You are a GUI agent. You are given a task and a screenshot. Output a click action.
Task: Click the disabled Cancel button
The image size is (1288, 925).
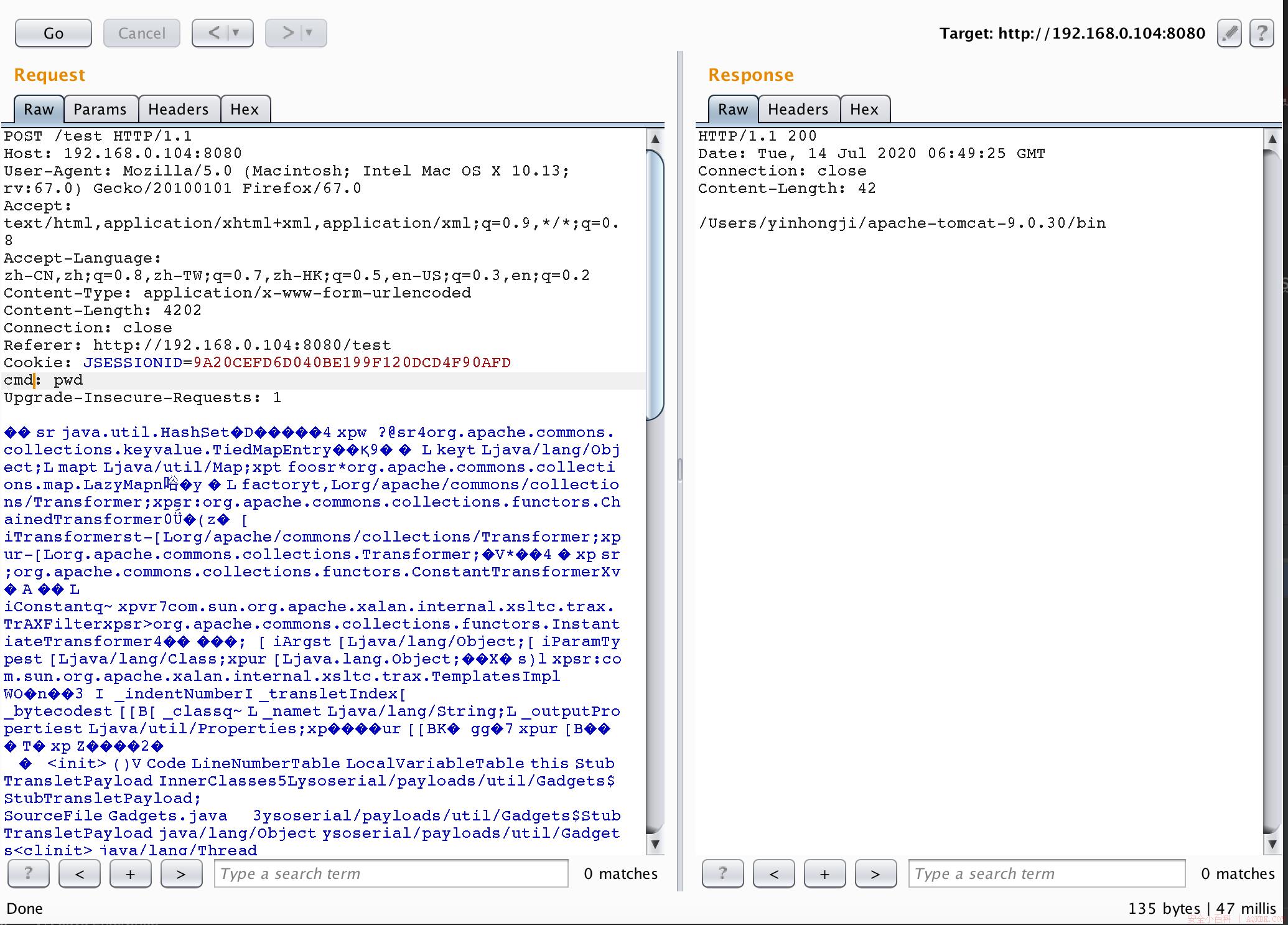click(x=142, y=33)
